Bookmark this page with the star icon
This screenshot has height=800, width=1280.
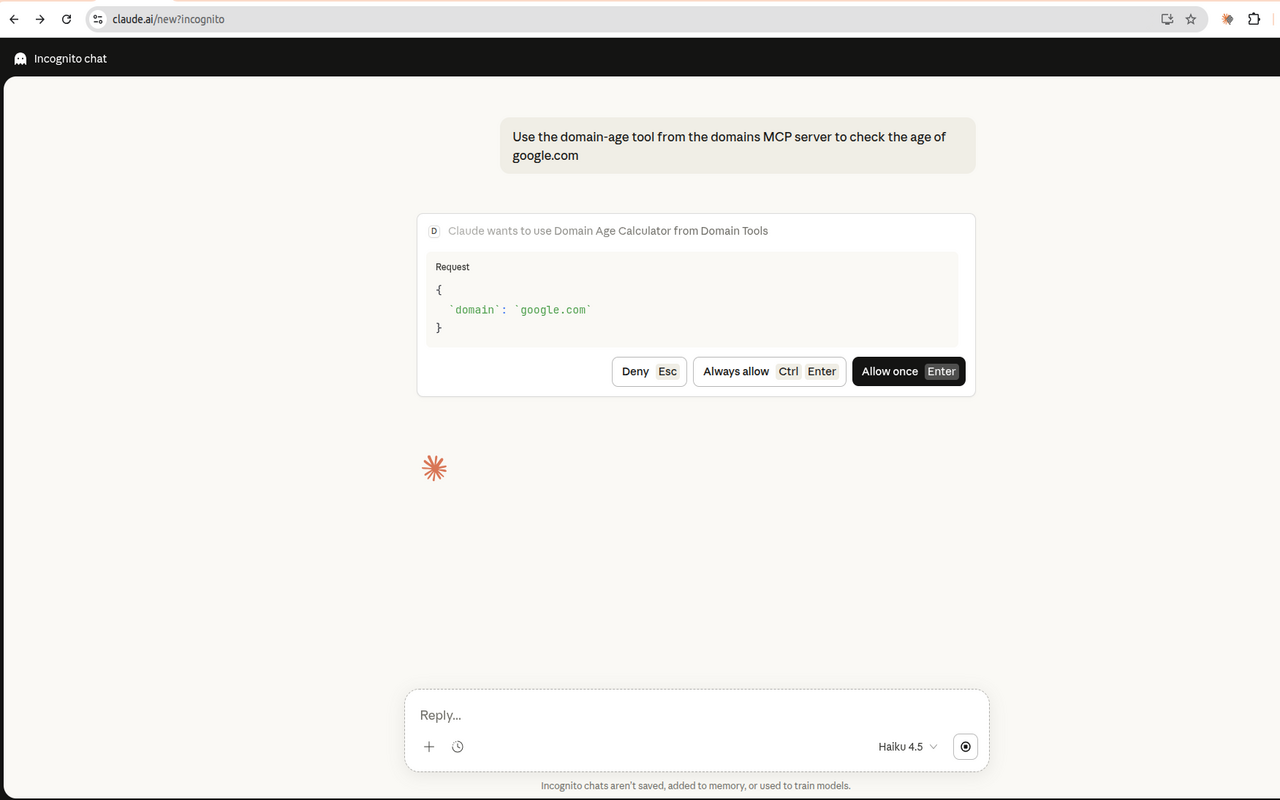pyautogui.click(x=1190, y=19)
